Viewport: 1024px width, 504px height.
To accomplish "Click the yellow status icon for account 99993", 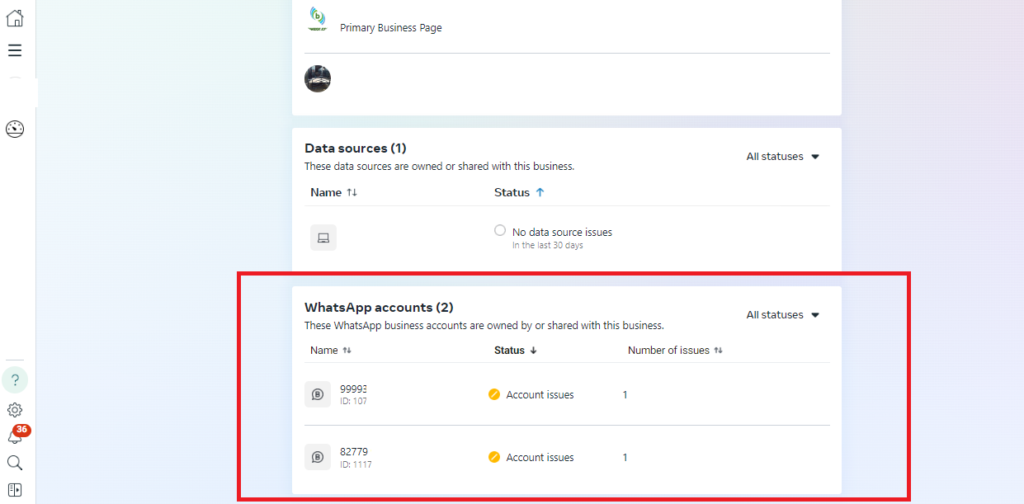I will pos(494,394).
